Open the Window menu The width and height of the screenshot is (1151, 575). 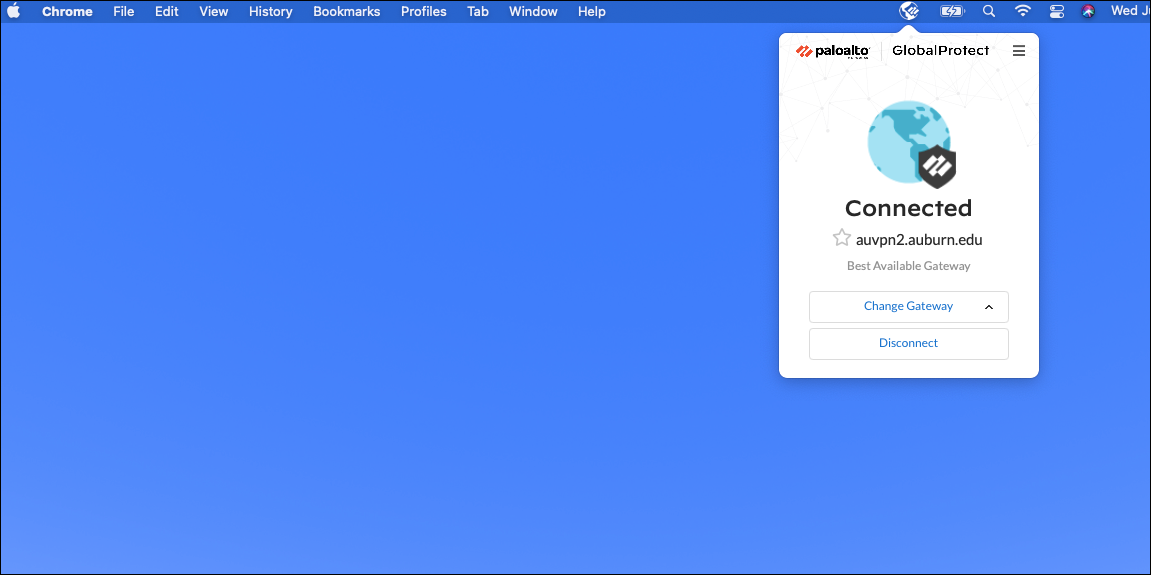coord(533,12)
